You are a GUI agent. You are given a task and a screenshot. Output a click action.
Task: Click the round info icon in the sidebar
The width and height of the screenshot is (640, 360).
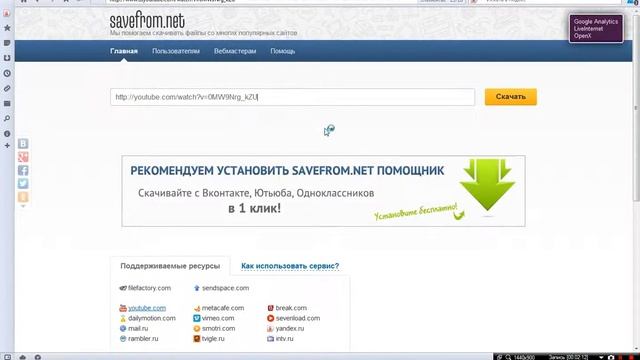coord(7,133)
